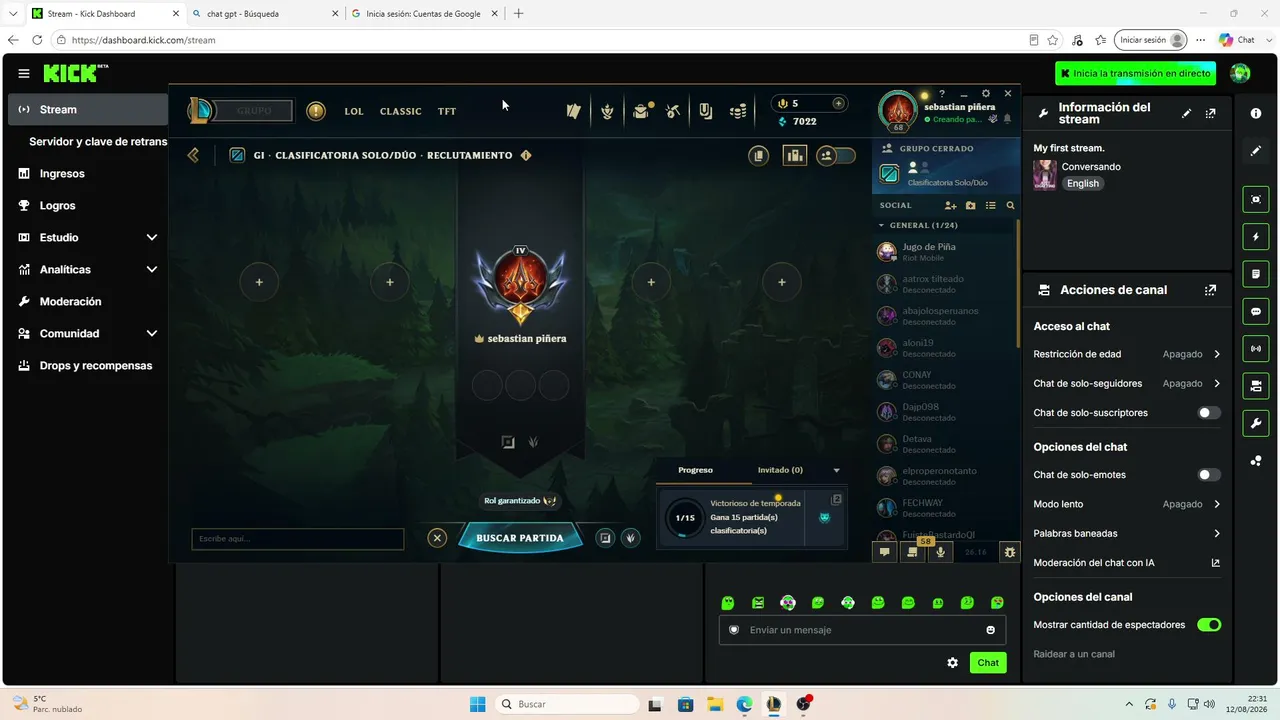Select TFT in League client navigation
1280x720 pixels.
pos(447,111)
